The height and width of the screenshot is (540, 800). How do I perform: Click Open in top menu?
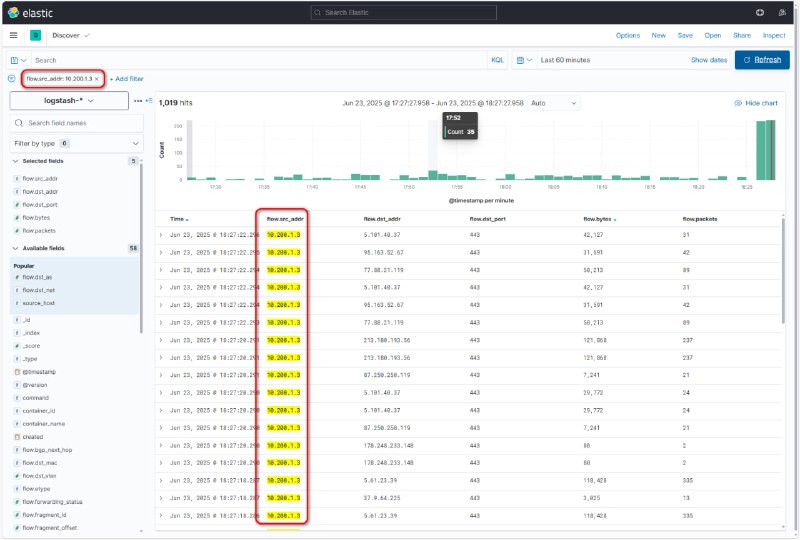click(713, 35)
